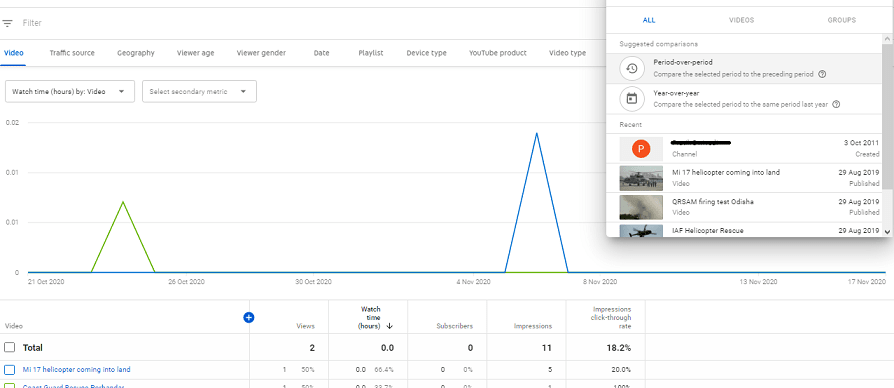Click the Mi 17 helicopter video thumbnail
This screenshot has width=894, height=388.
[x=641, y=178]
